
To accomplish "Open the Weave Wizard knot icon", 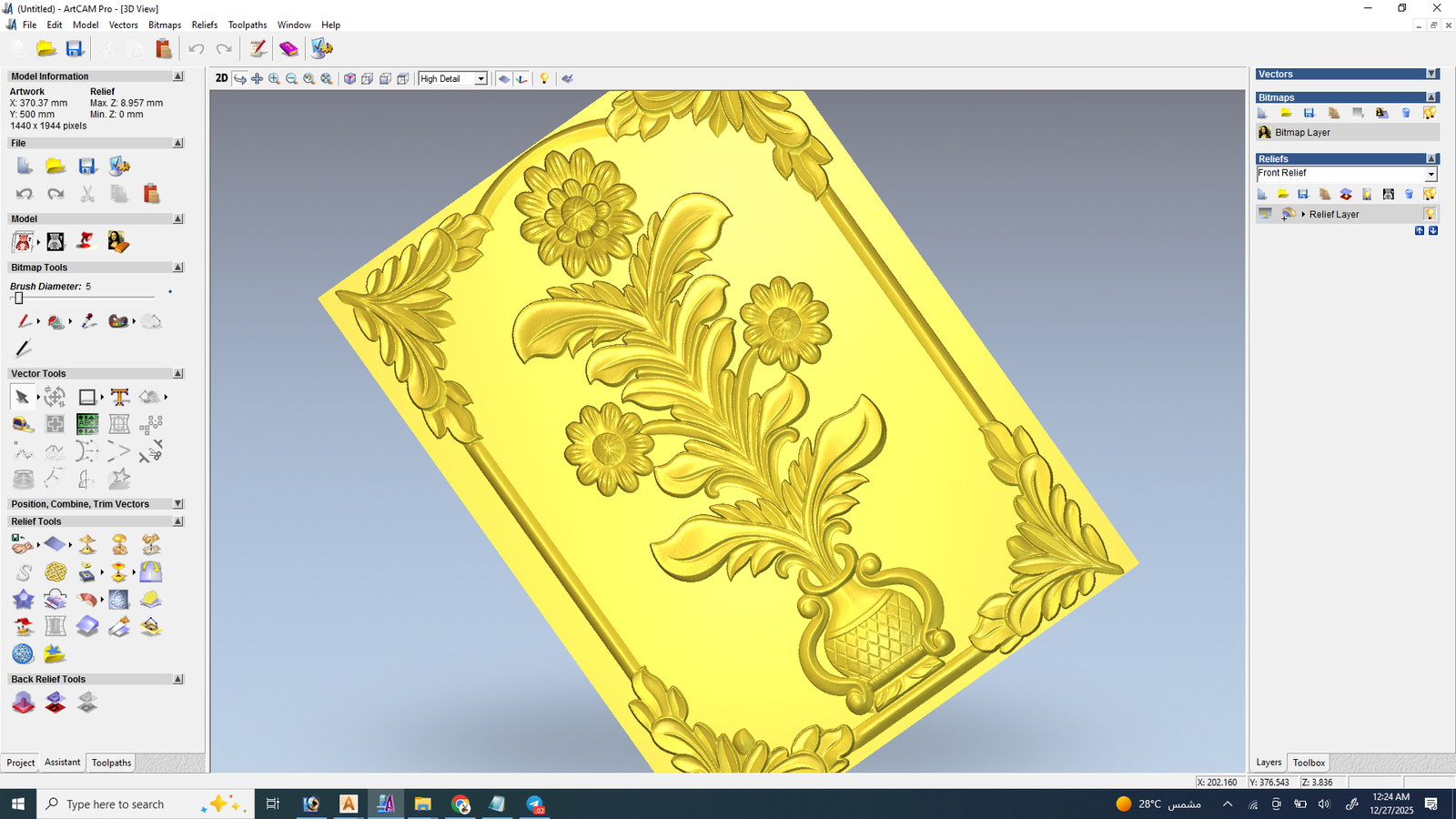I will [56, 571].
